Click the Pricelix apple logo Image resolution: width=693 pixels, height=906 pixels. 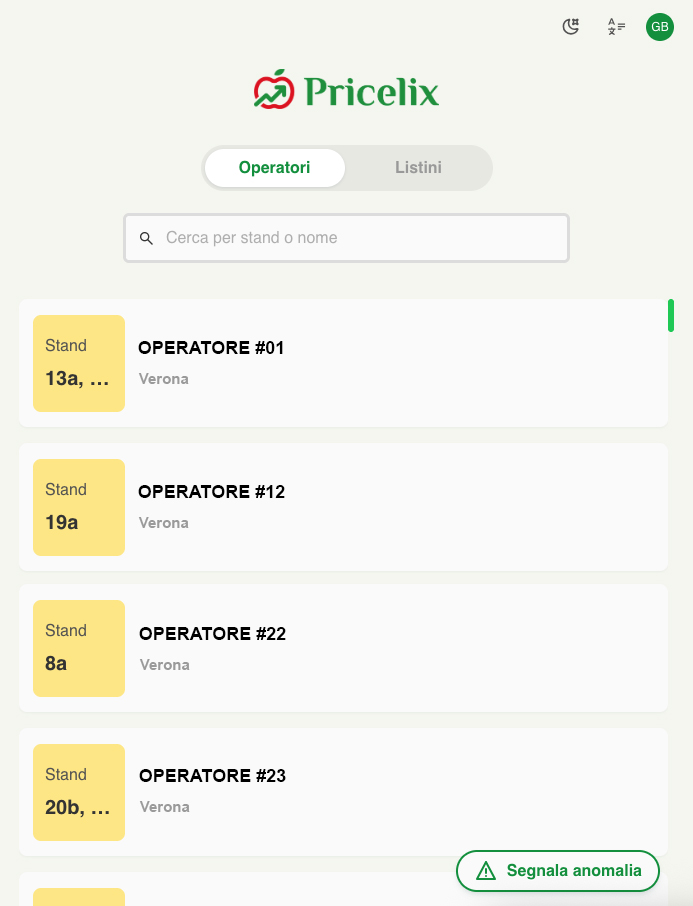click(x=274, y=90)
